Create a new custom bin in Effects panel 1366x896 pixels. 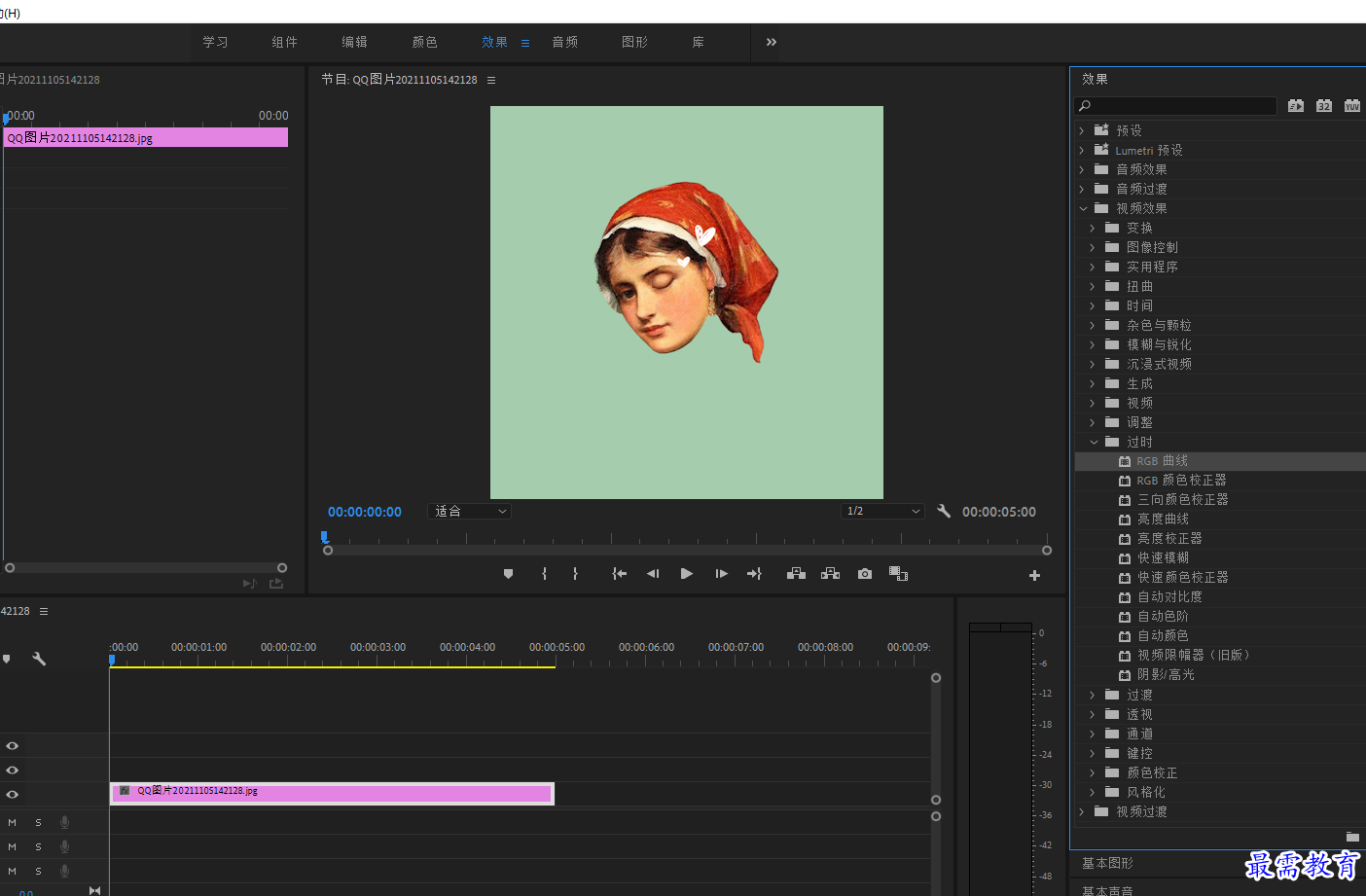point(1352,837)
